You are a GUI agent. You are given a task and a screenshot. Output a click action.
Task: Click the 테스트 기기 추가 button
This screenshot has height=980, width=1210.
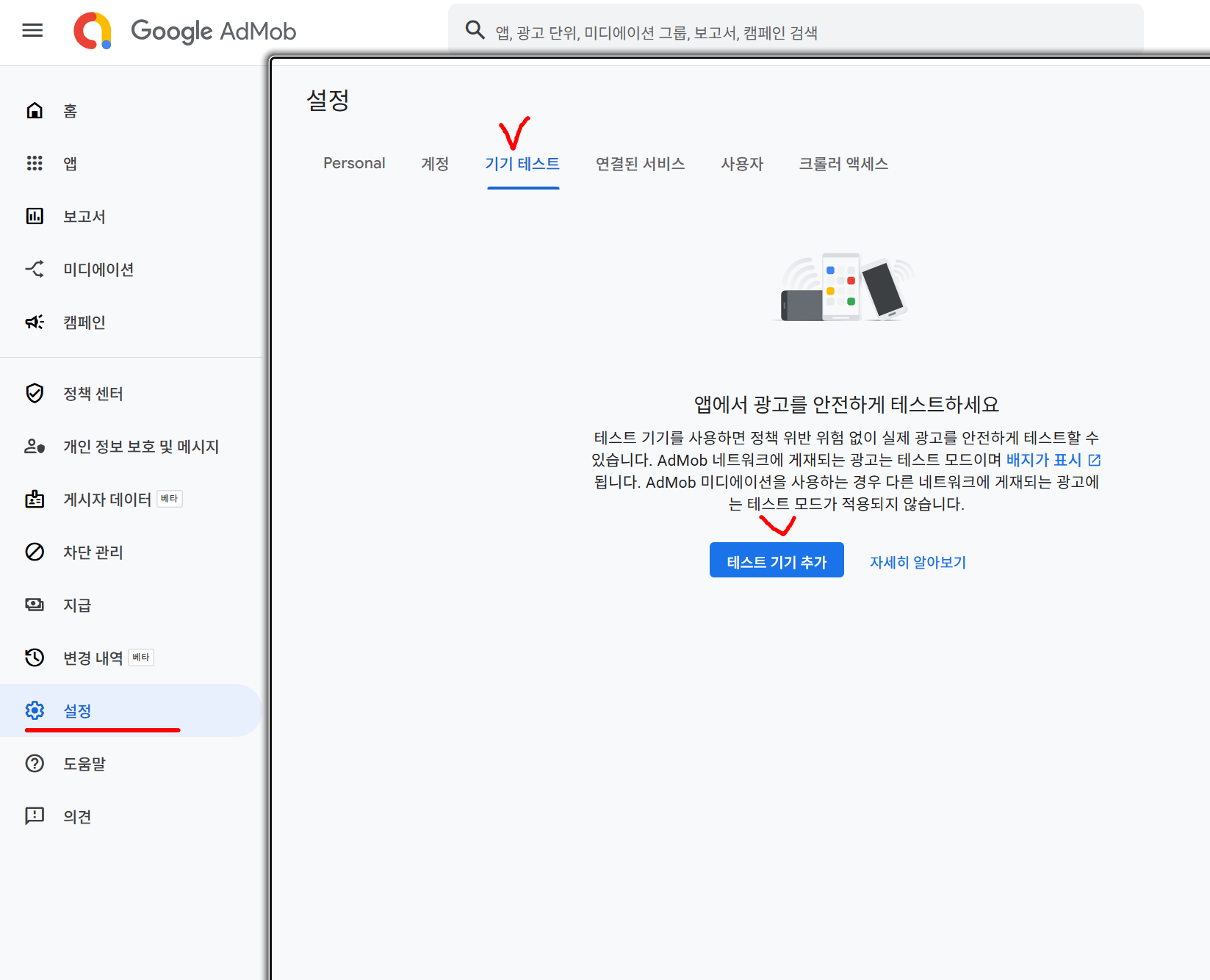coord(777,561)
